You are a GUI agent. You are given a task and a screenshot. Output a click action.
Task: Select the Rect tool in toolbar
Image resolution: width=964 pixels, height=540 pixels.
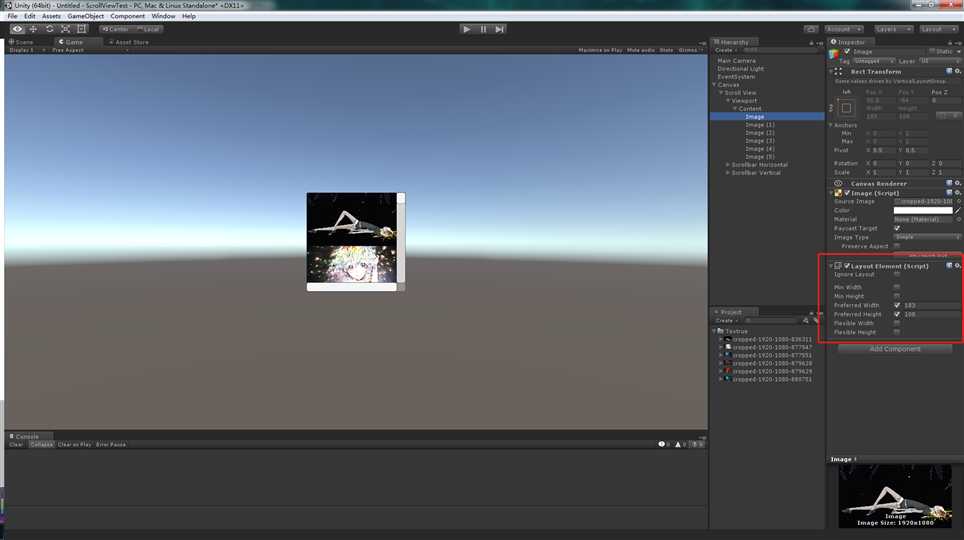coord(81,29)
